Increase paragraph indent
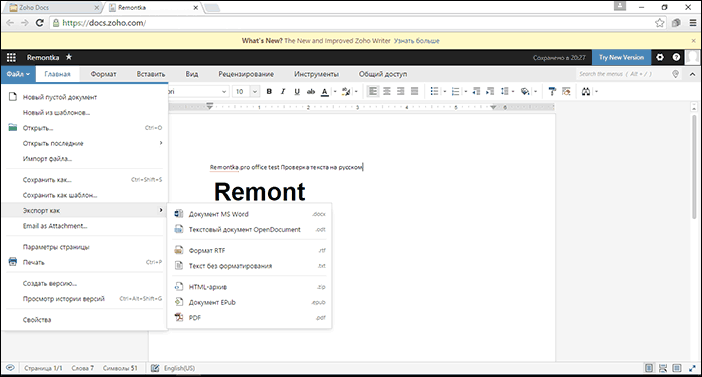 [x=490, y=91]
